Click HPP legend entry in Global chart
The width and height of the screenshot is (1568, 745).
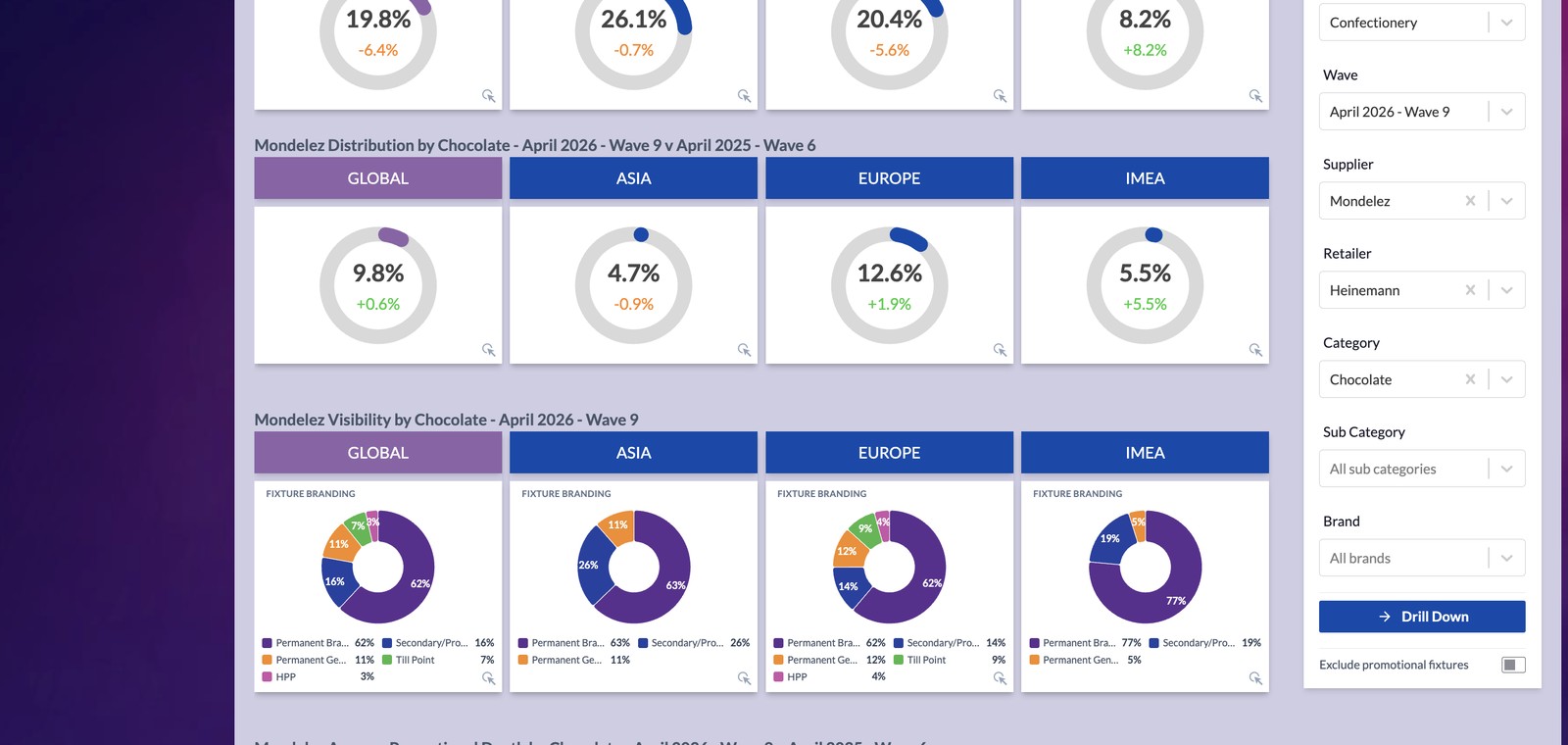(x=318, y=676)
